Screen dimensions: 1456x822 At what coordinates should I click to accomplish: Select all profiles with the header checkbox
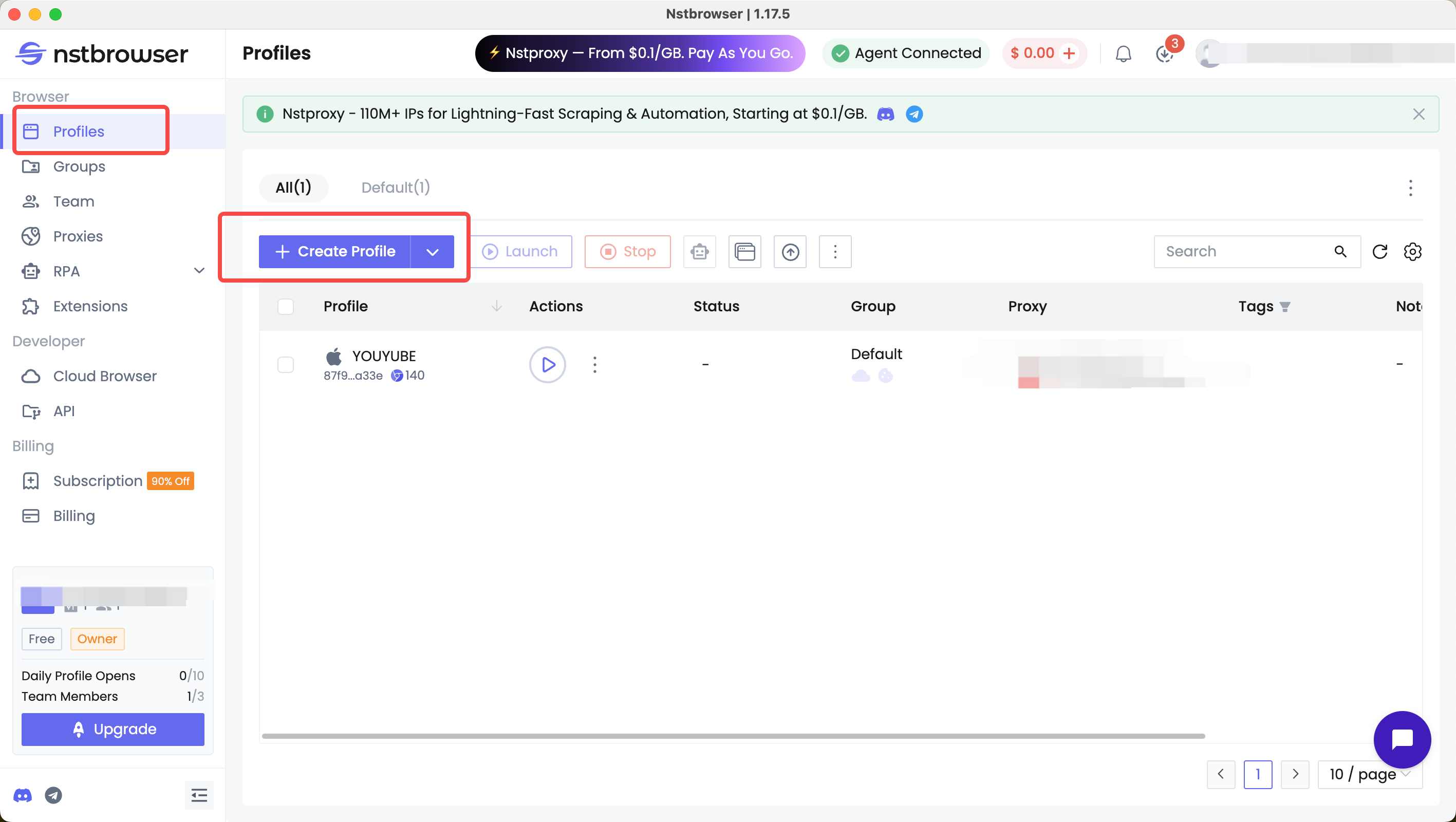tap(286, 306)
